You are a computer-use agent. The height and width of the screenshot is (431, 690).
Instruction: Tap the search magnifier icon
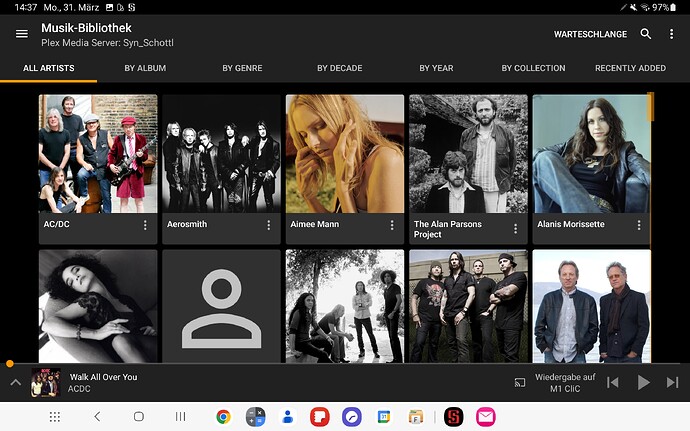click(646, 34)
